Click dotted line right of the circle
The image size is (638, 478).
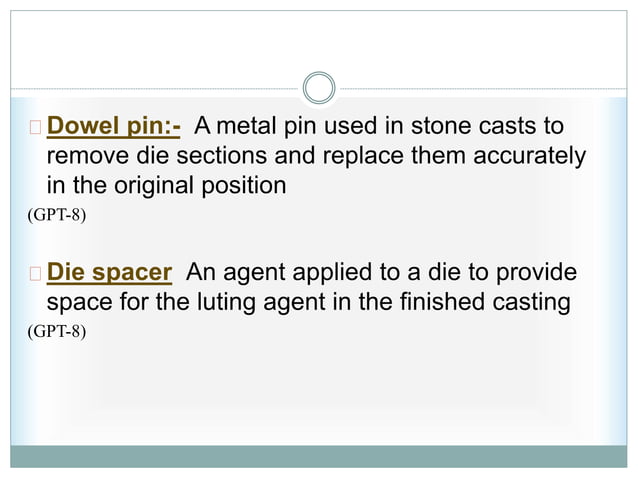pyautogui.click(x=480, y=88)
